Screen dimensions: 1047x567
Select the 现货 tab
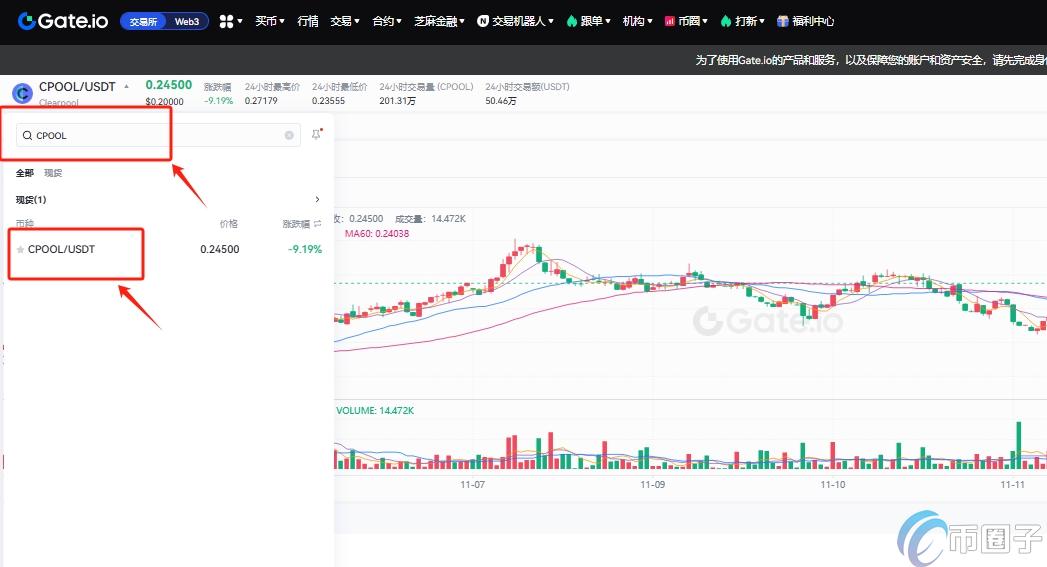pyautogui.click(x=53, y=173)
